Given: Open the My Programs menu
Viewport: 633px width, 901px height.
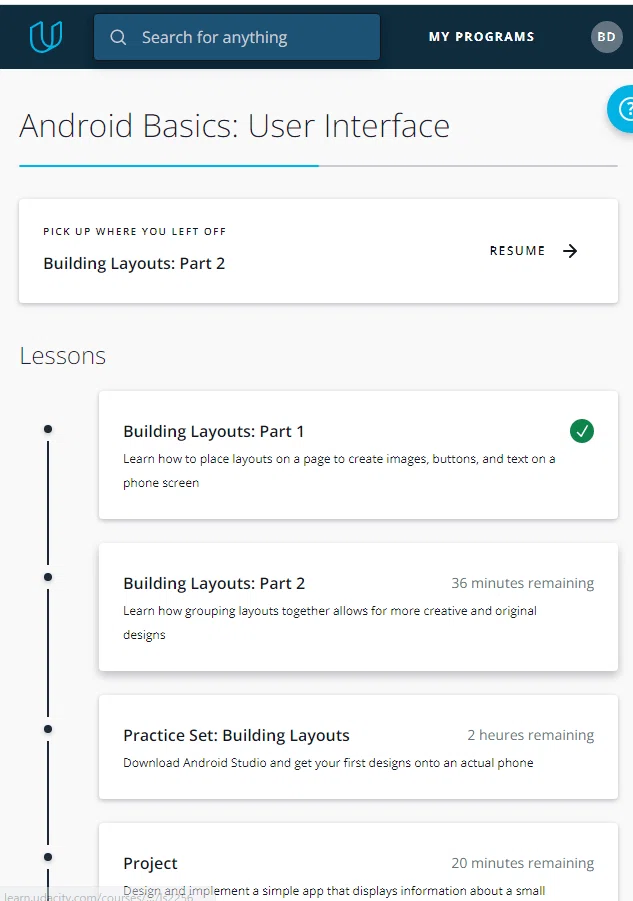Looking at the screenshot, I should click(x=481, y=37).
